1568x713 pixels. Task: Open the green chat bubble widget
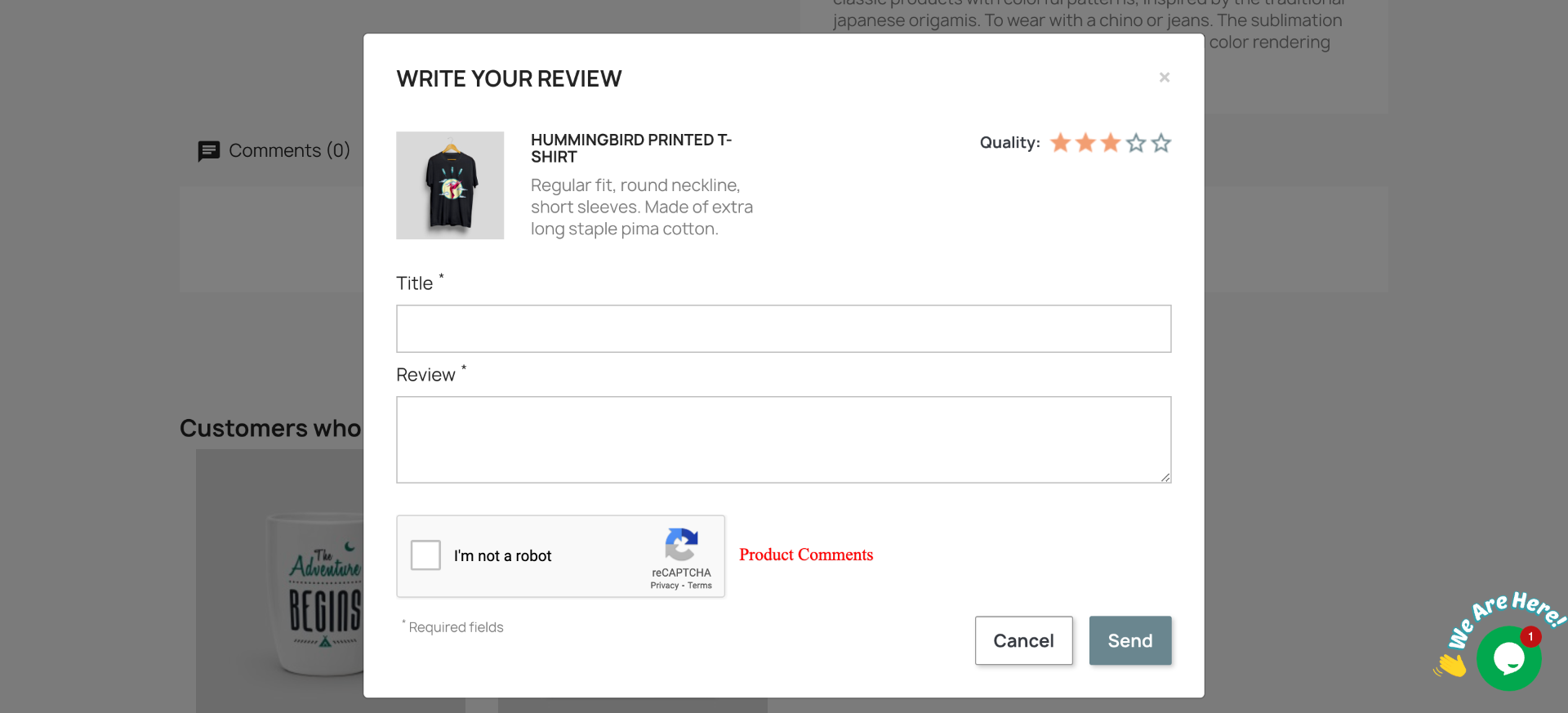click(x=1508, y=657)
